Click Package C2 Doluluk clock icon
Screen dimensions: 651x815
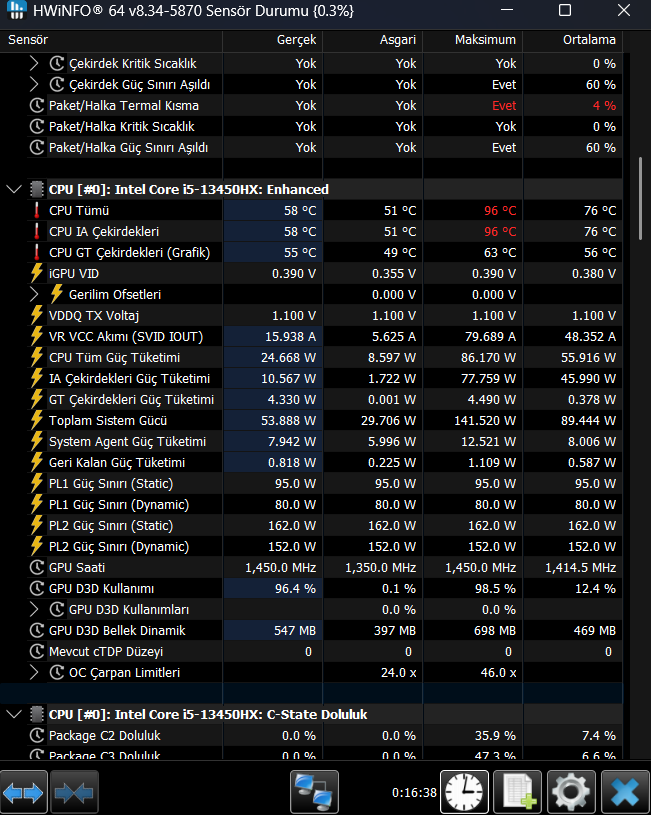tap(36, 735)
